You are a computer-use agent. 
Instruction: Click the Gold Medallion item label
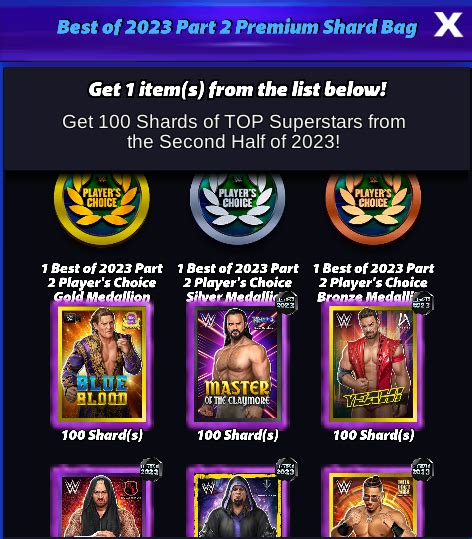102,282
